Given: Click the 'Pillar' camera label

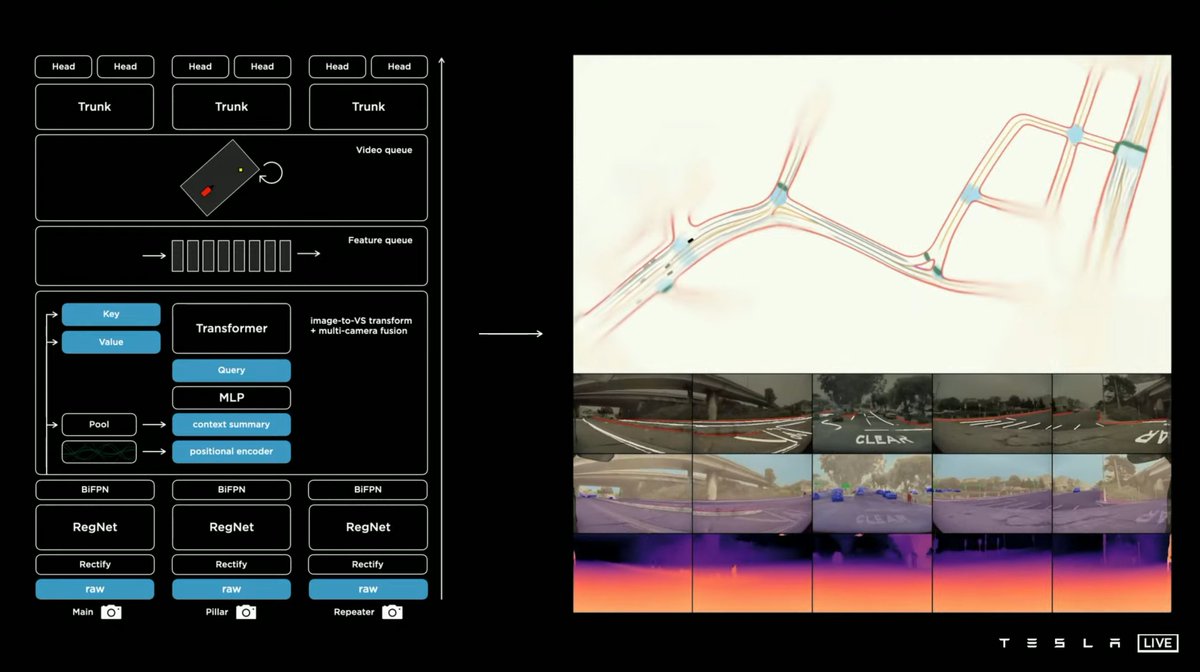Looking at the screenshot, I should pos(216,612).
